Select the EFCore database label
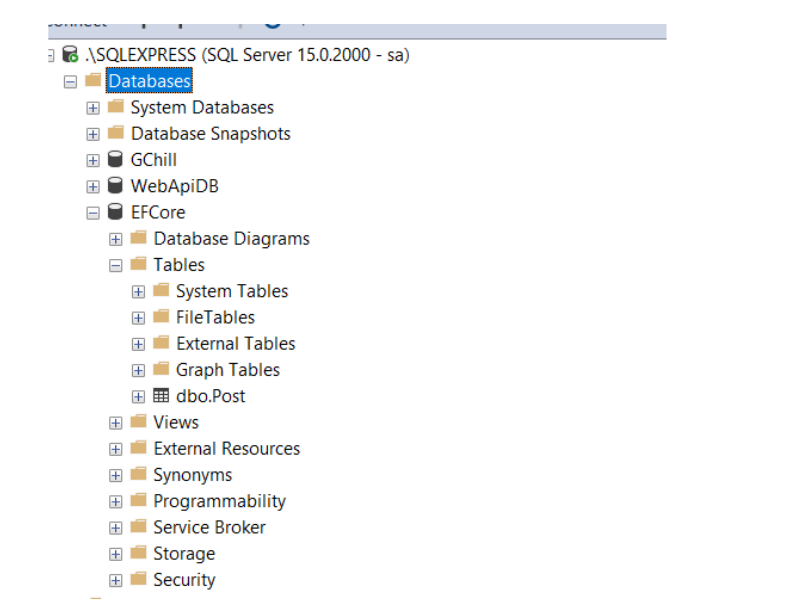 (158, 212)
